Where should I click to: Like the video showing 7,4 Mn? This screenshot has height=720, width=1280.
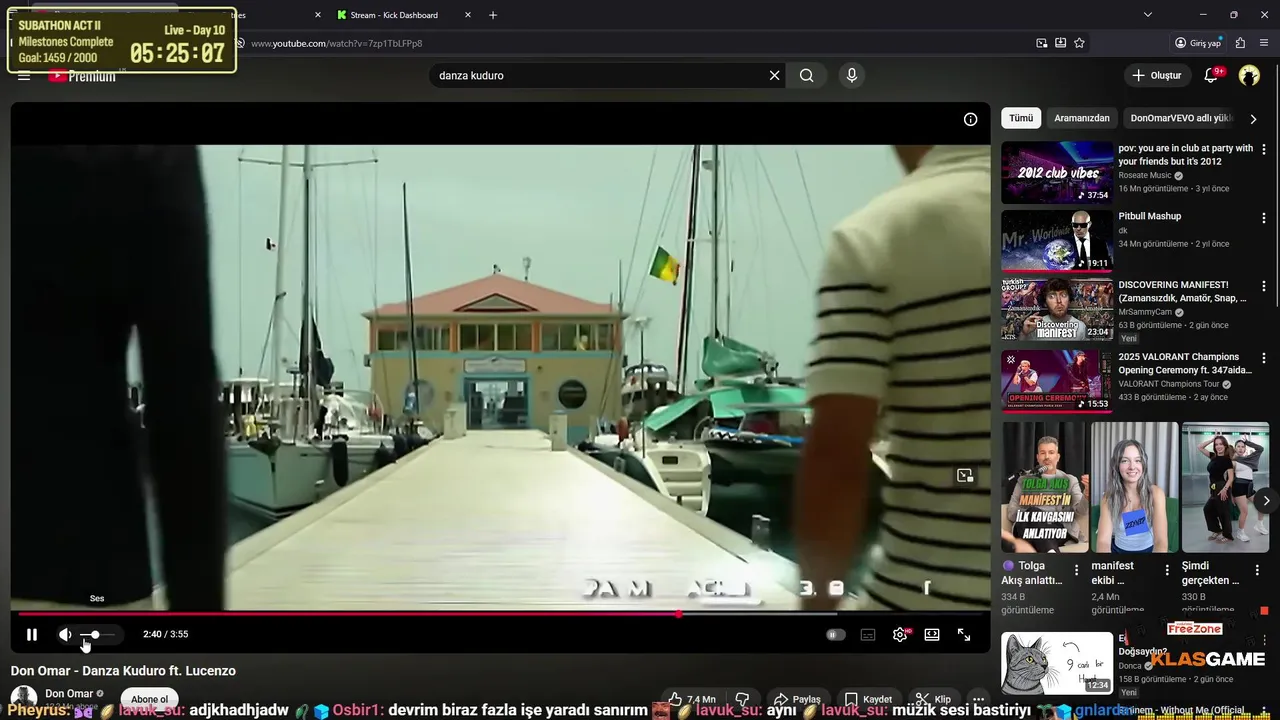(x=692, y=699)
